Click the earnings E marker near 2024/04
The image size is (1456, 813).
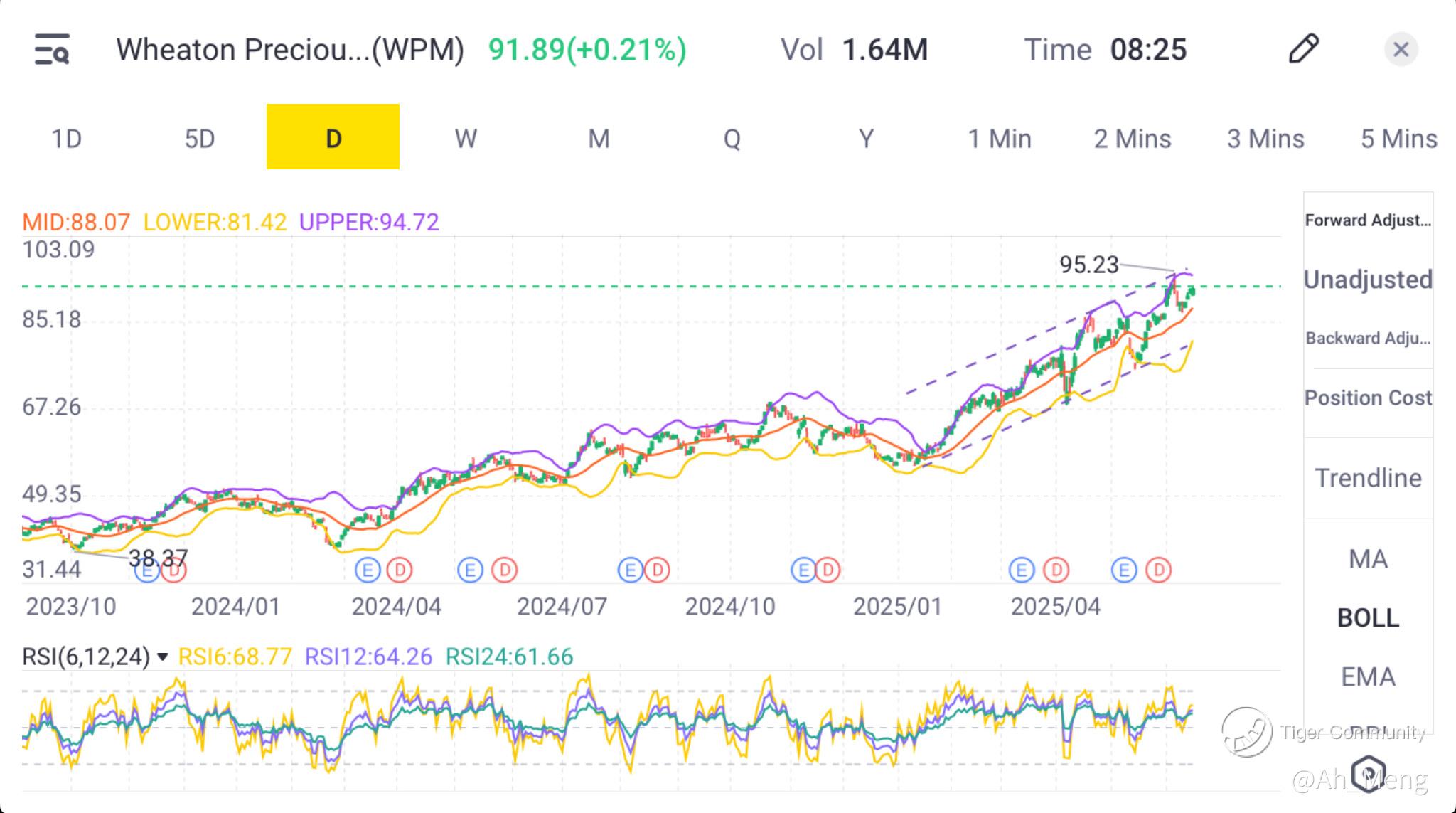pyautogui.click(x=368, y=570)
